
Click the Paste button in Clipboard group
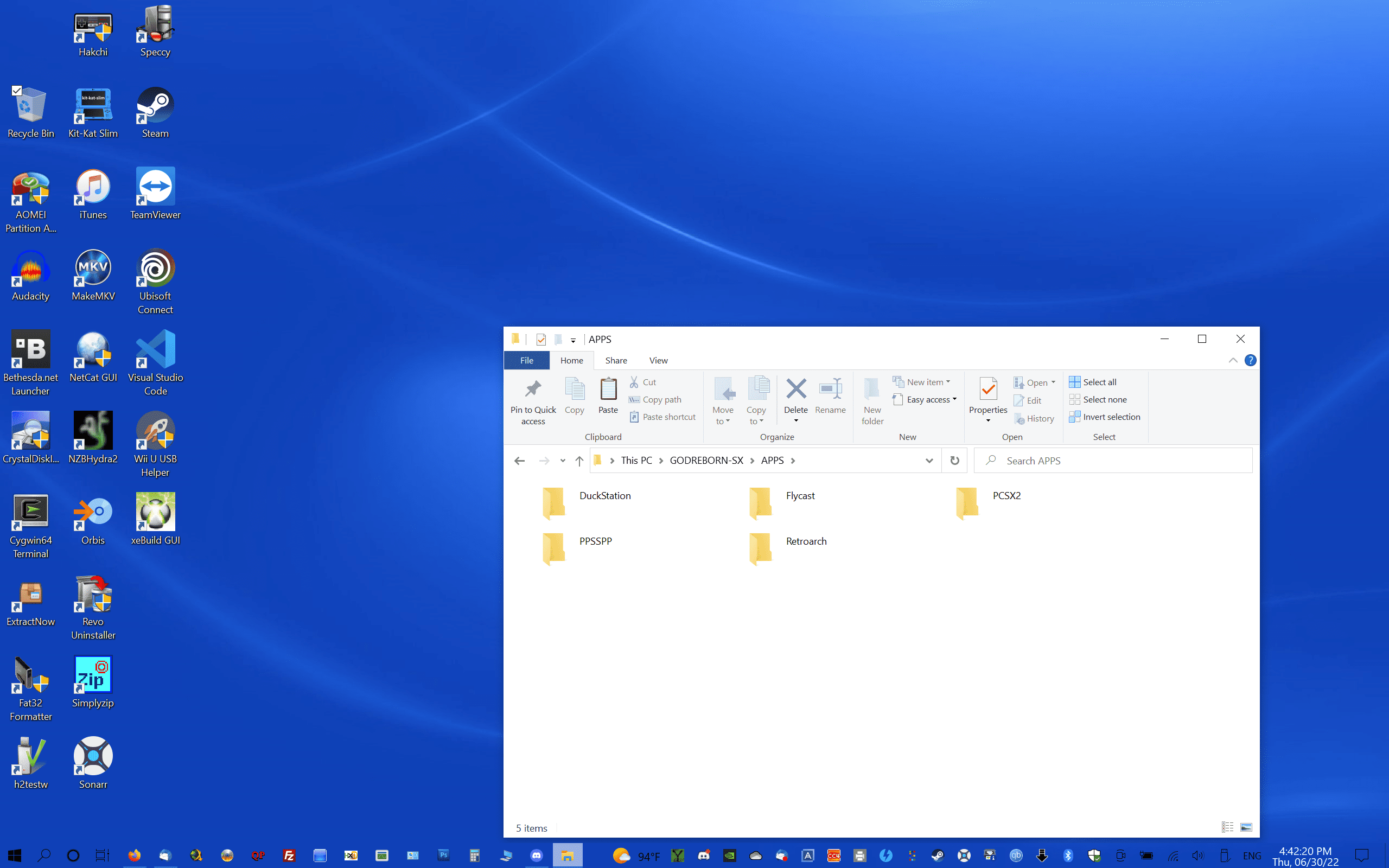(608, 396)
